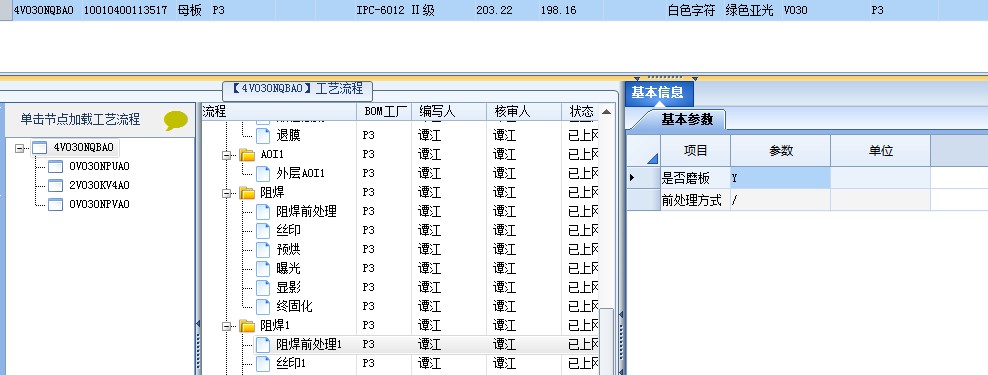988x375 pixels.
Task: Open the 基本参数 sub-tab
Action: 687,119
